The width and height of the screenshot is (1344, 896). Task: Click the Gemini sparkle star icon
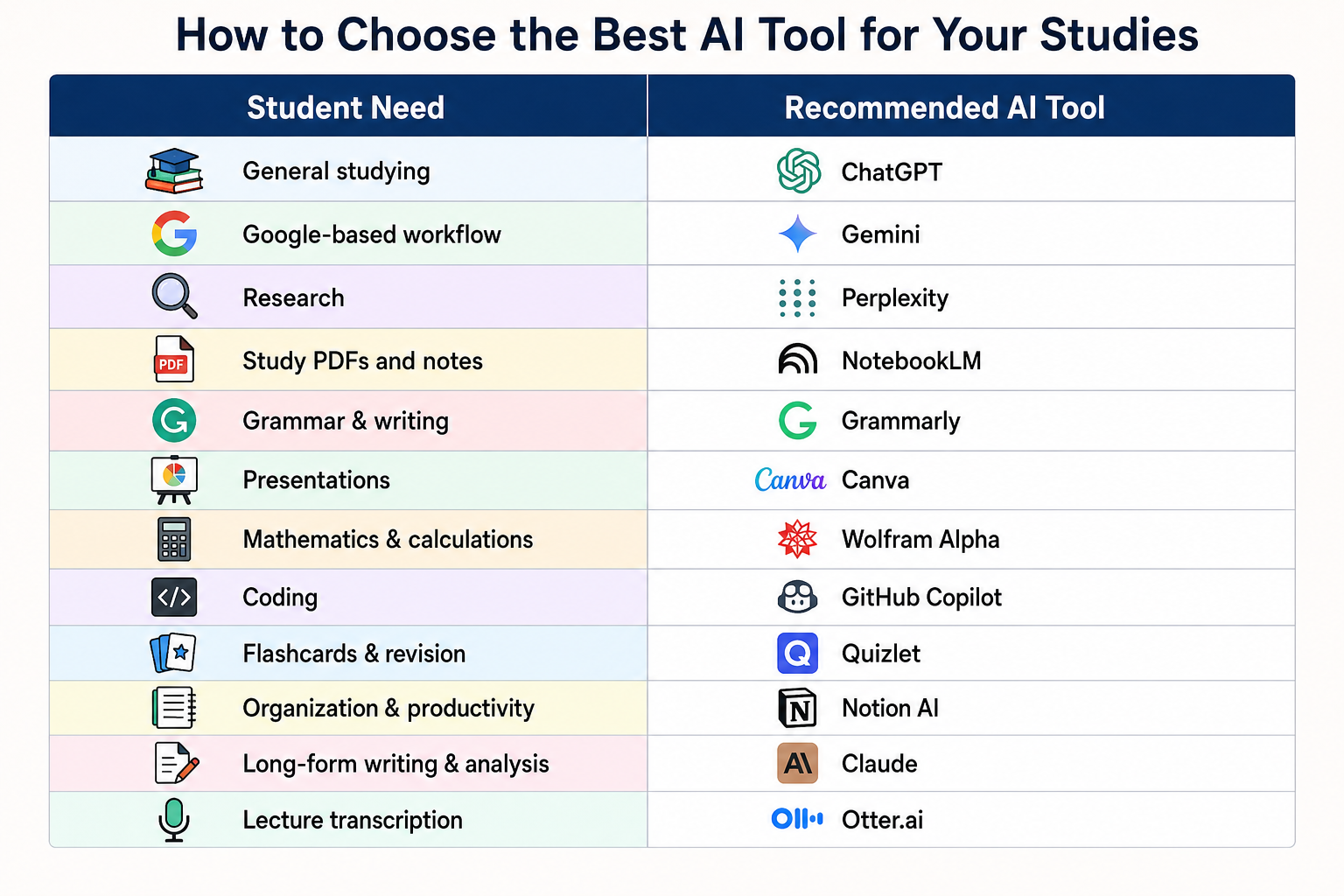pyautogui.click(x=797, y=234)
